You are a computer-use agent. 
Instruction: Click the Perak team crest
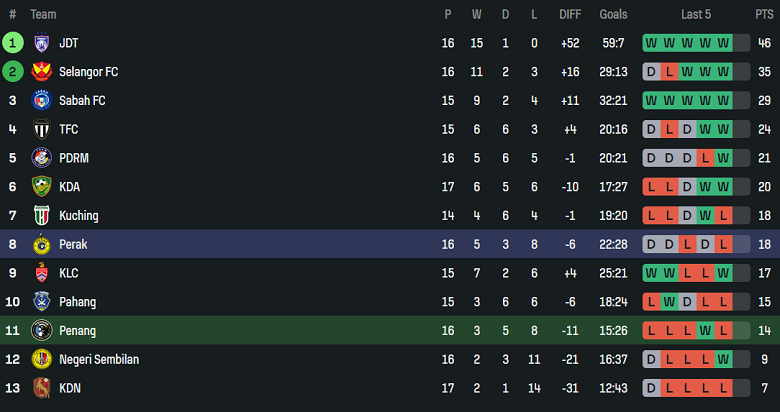(x=41, y=244)
